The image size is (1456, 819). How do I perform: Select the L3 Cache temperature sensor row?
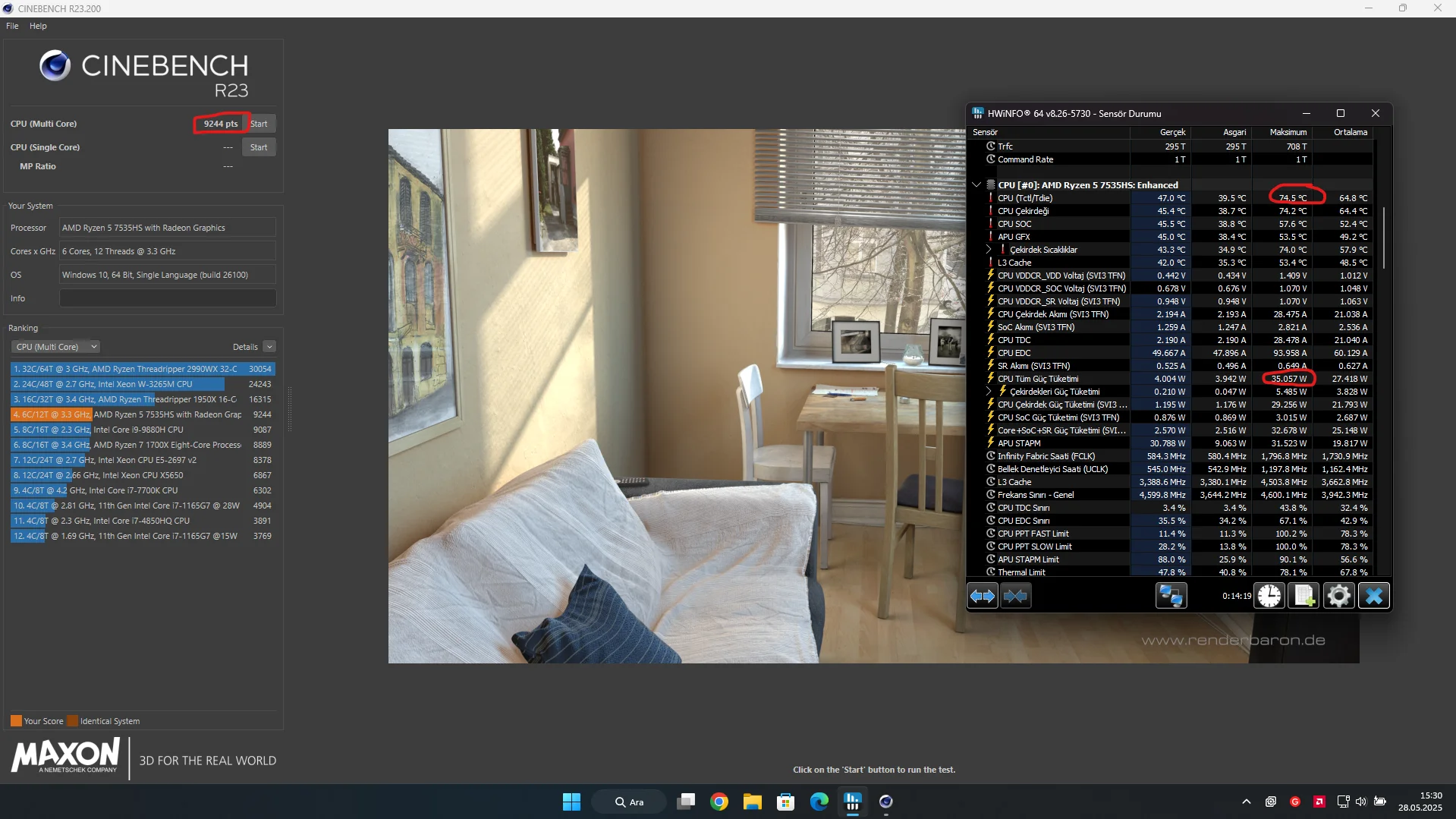[x=1171, y=263]
